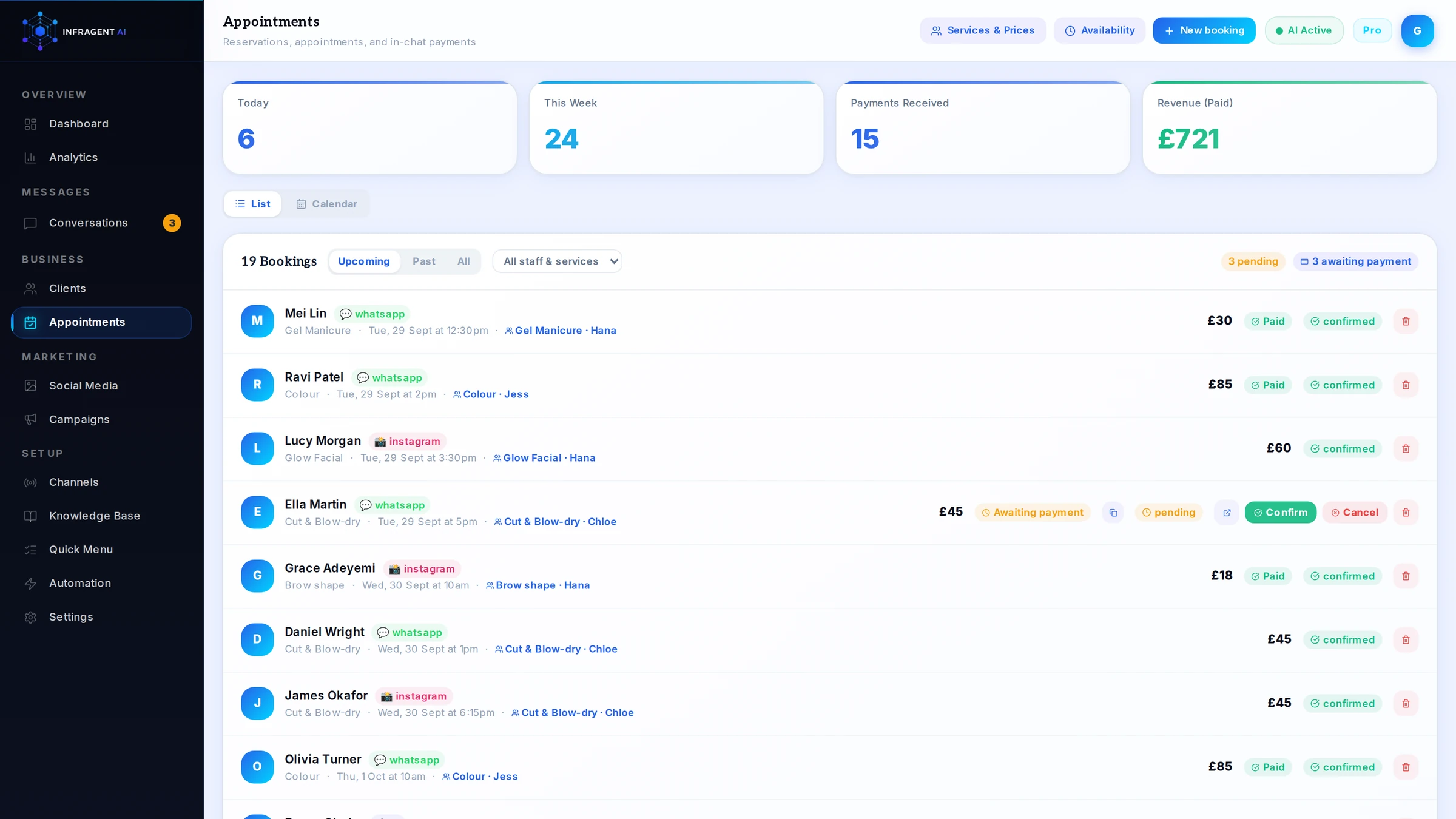Open Knowledge Base
Image resolution: width=1456 pixels, height=819 pixels.
click(x=101, y=516)
